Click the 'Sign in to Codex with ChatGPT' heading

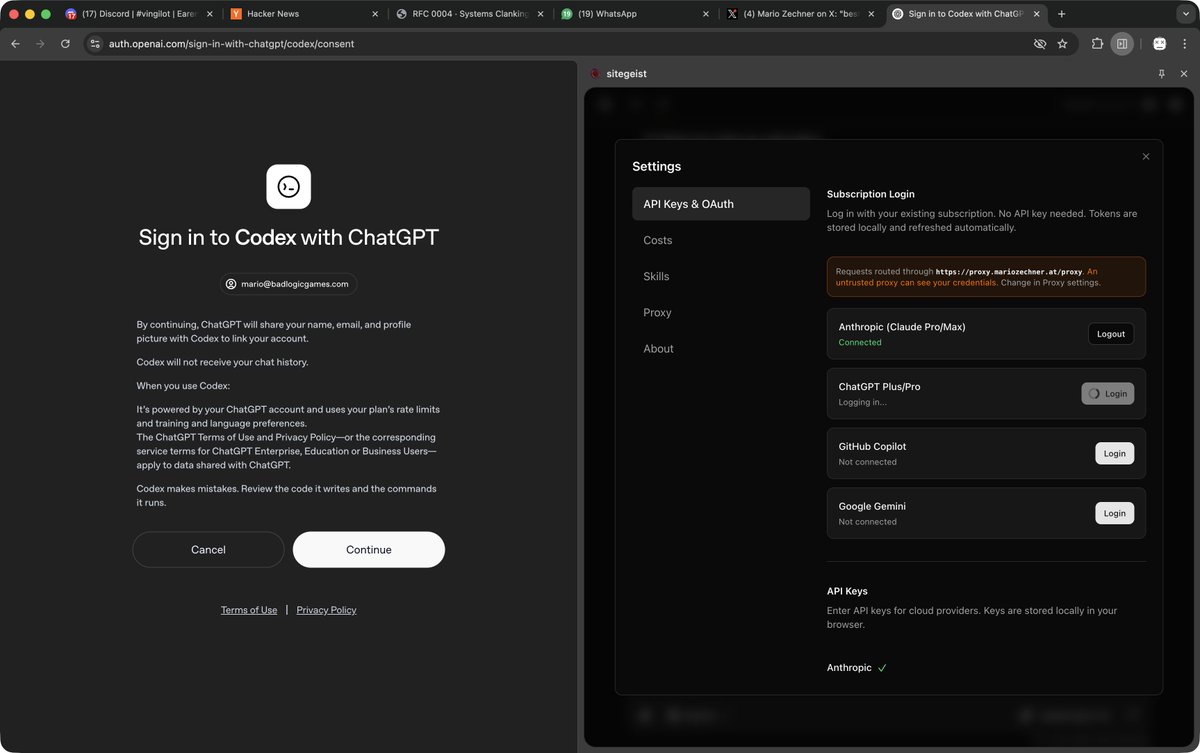(x=288, y=238)
